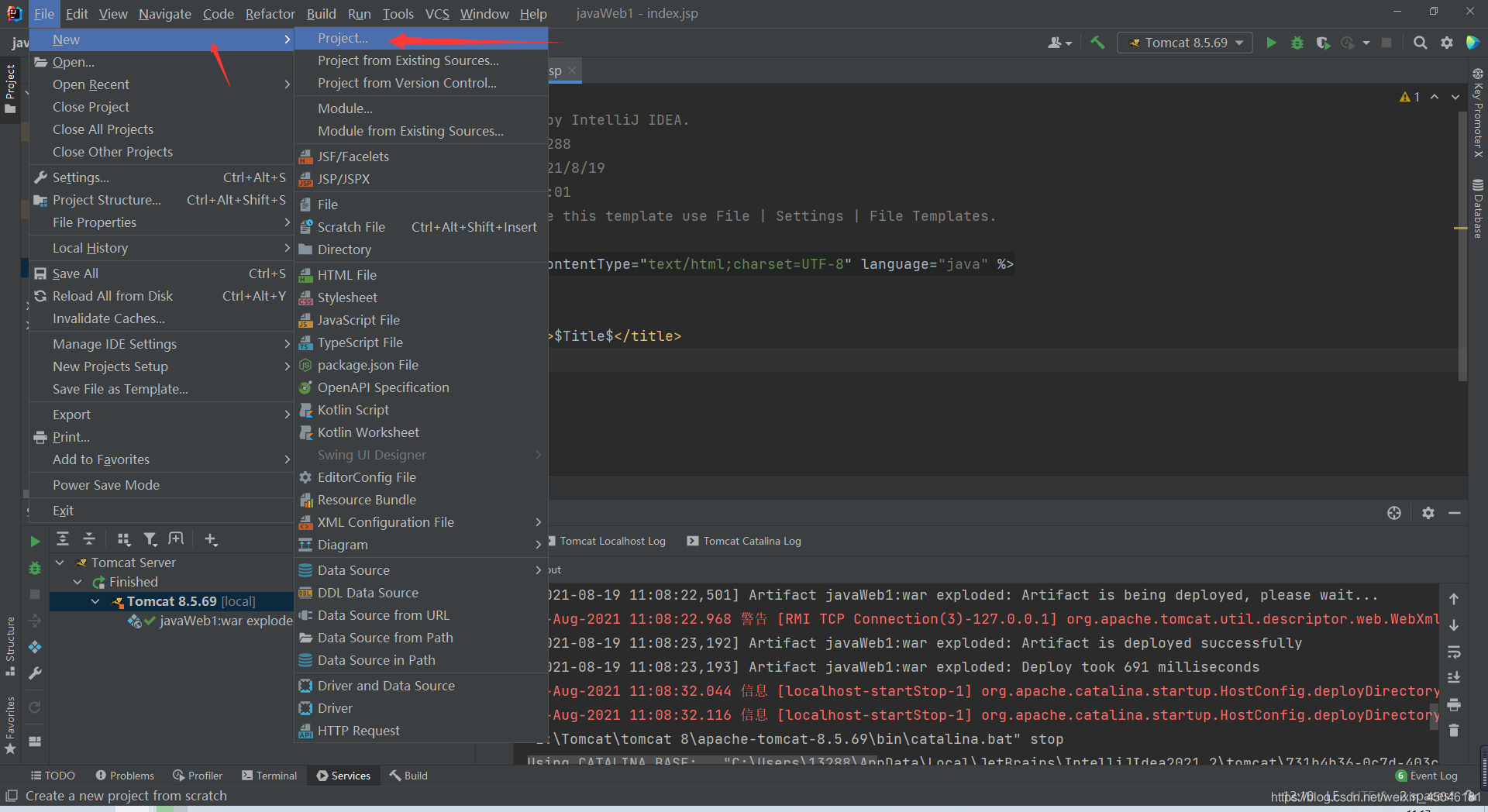
Task: Open the Event Log
Action: [1427, 776]
